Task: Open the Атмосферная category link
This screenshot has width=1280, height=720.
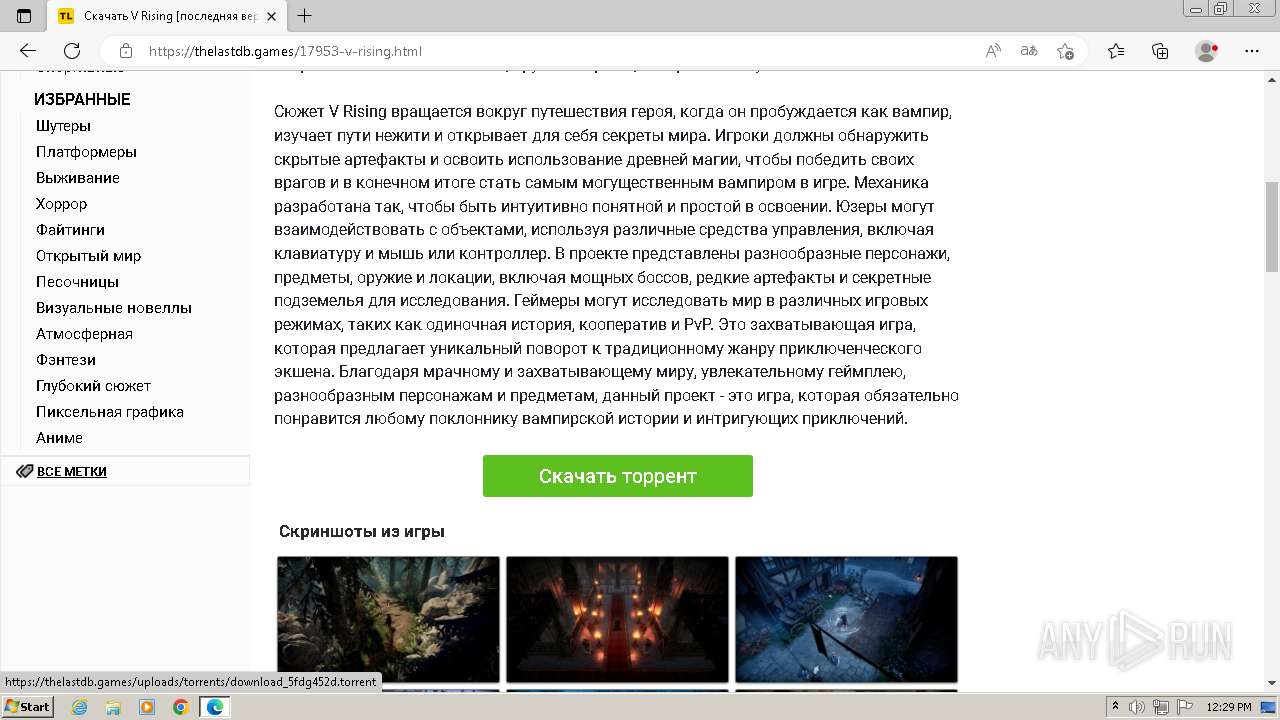Action: (84, 334)
